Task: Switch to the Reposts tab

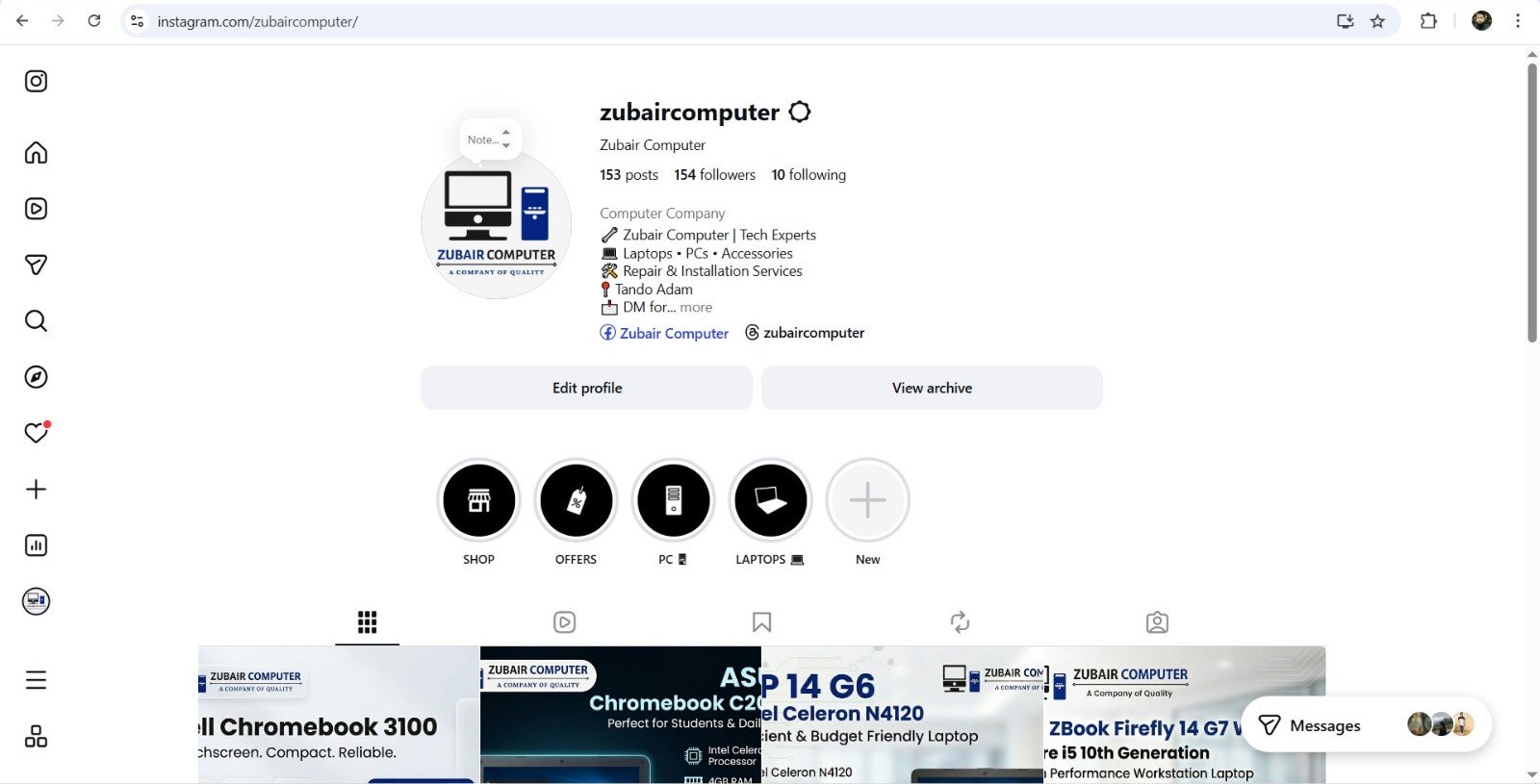Action: (x=960, y=622)
